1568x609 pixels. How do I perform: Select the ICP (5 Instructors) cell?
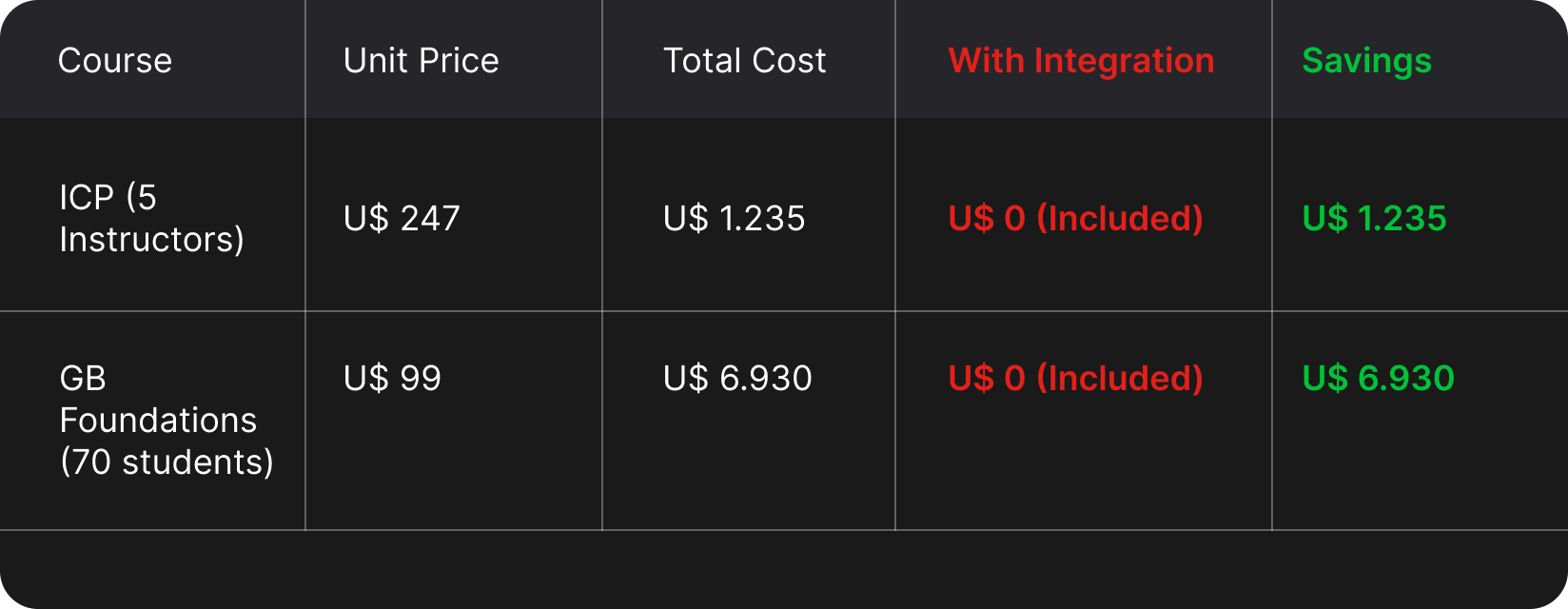coord(152,218)
